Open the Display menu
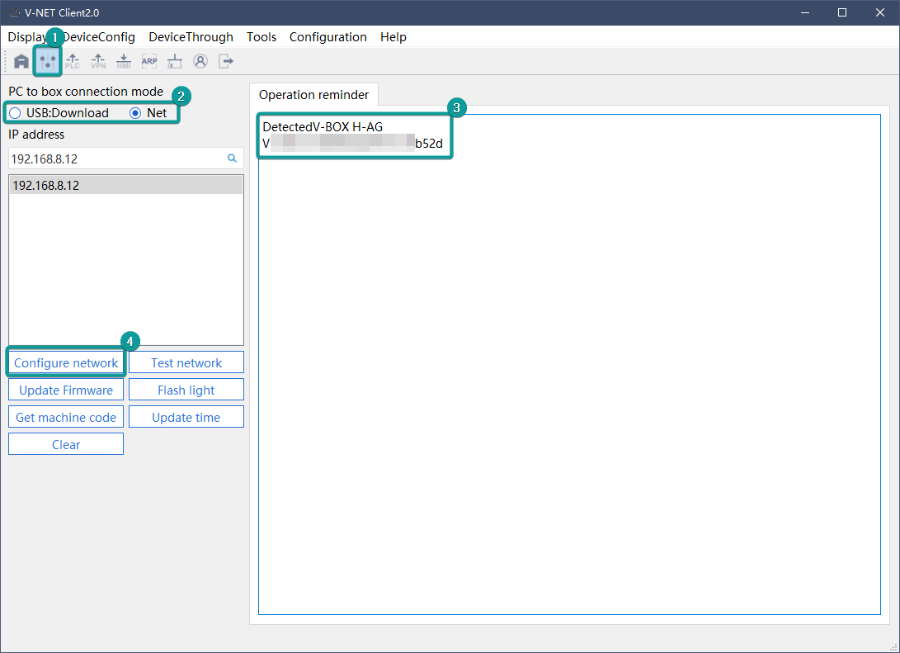900x653 pixels. 26,37
